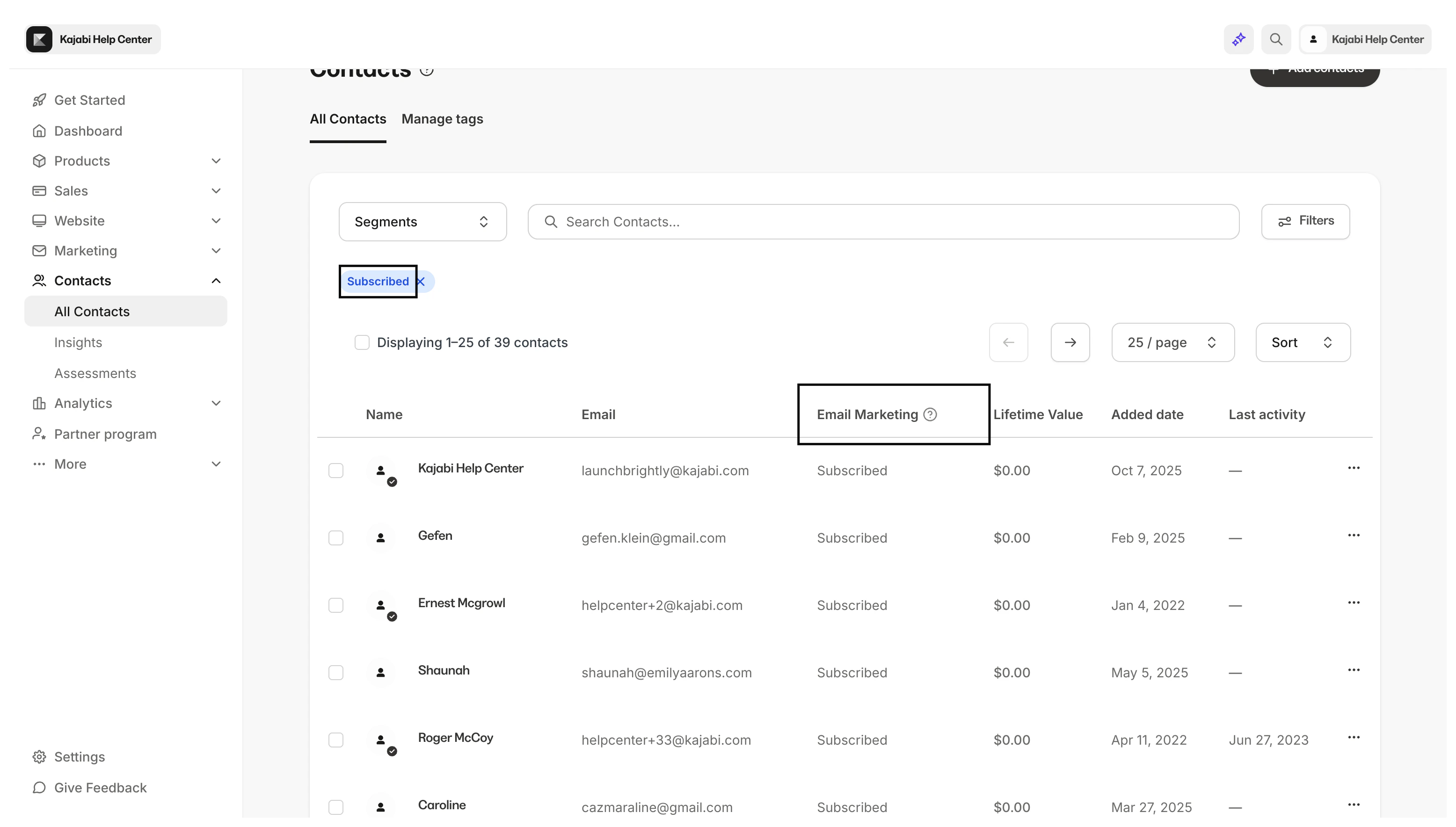Open actions menu for Ernest Mcgrowl row

click(x=1353, y=602)
